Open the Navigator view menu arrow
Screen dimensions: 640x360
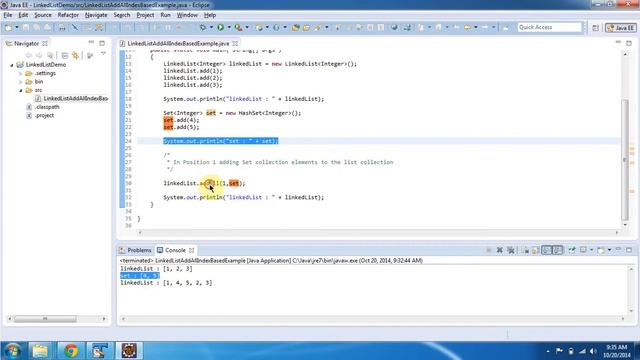point(103,53)
